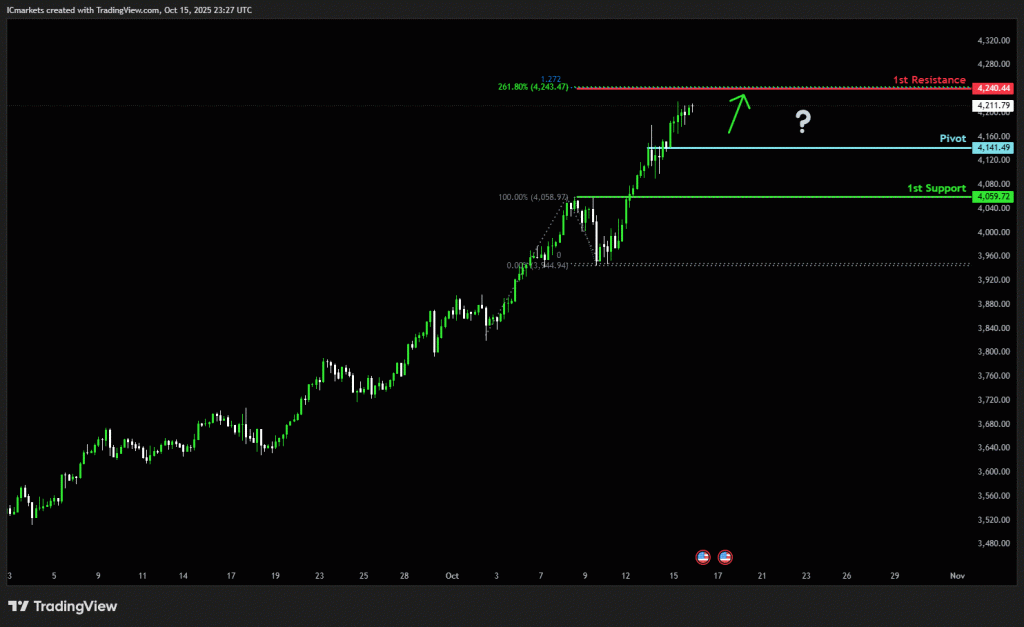Image resolution: width=1024 pixels, height=627 pixels.
Task: Select the cyan 4,141.49 price tag
Action: 992,148
